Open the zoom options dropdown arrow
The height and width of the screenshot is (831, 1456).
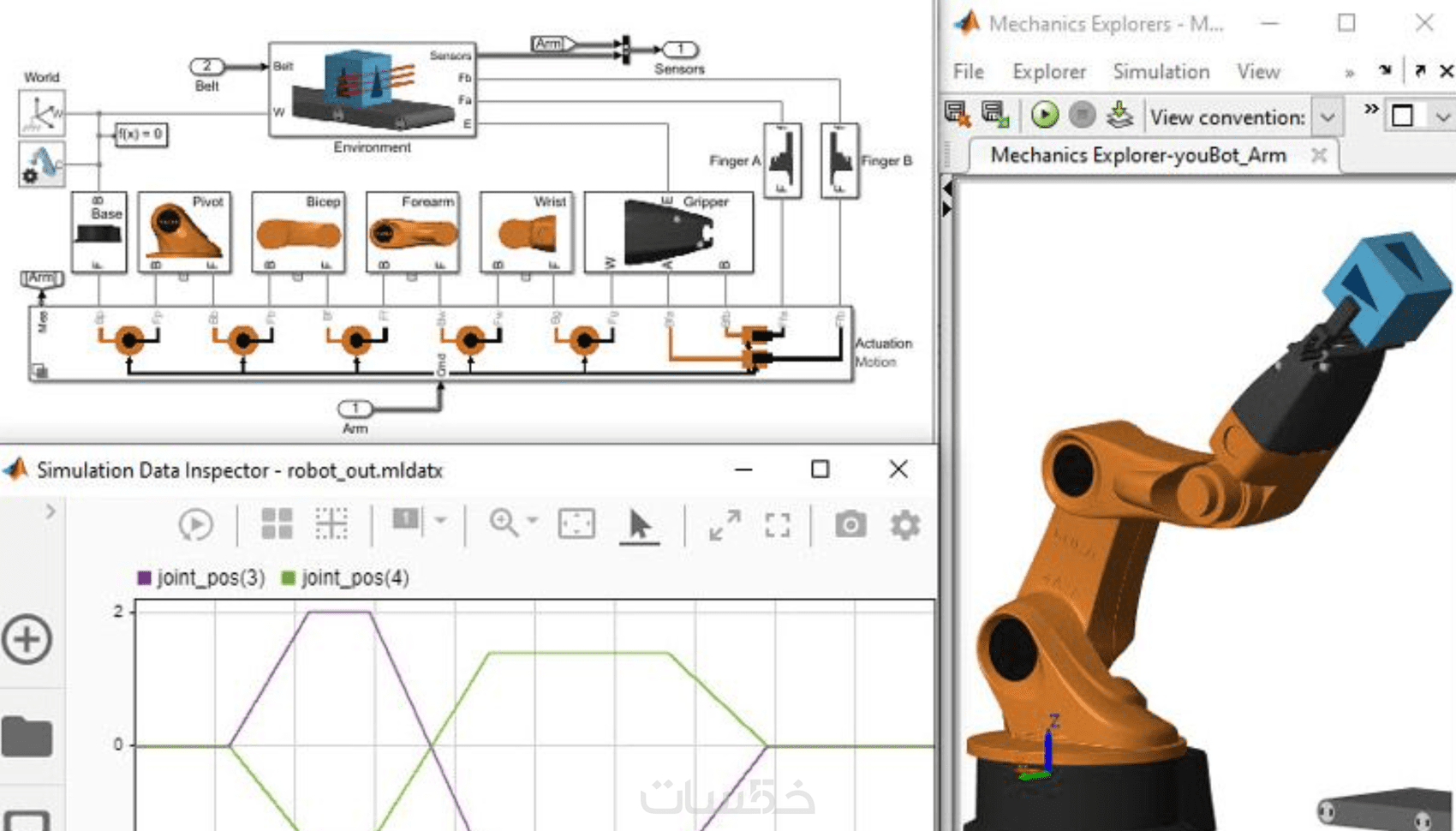tap(532, 520)
